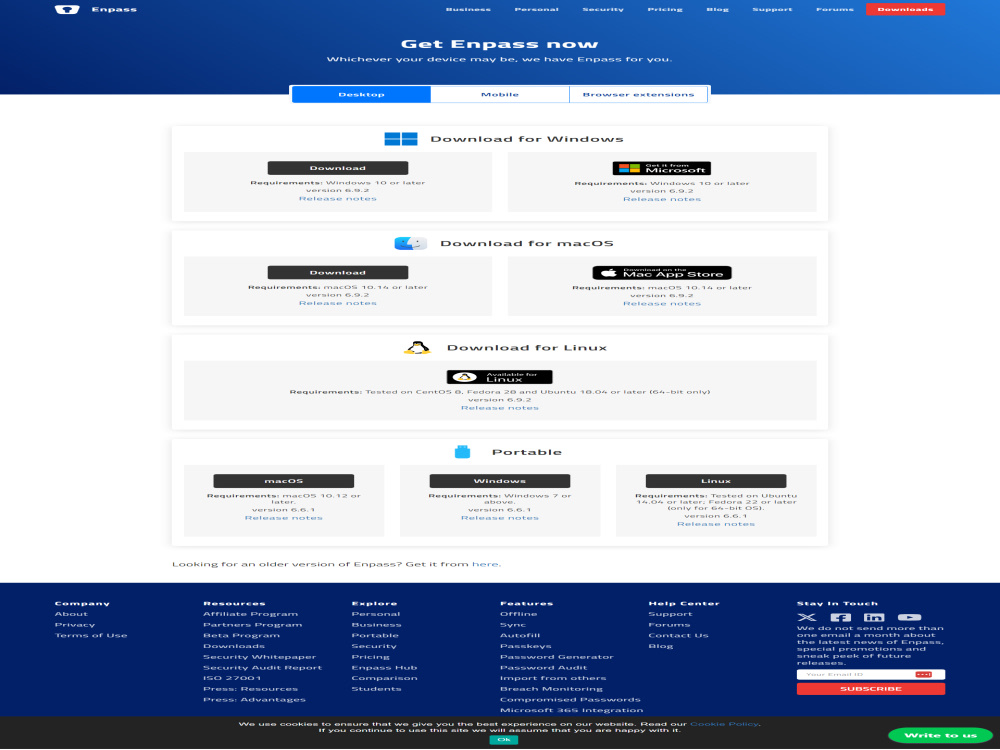Open Partners Program footer link

[x=253, y=625]
